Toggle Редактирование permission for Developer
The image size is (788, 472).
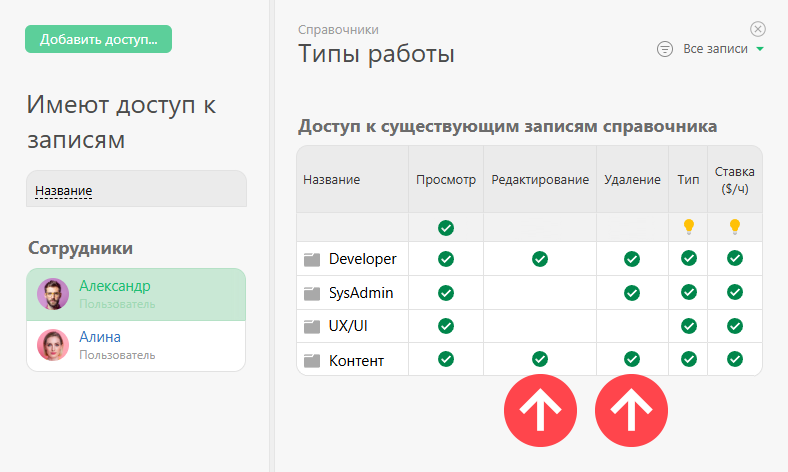tap(540, 259)
